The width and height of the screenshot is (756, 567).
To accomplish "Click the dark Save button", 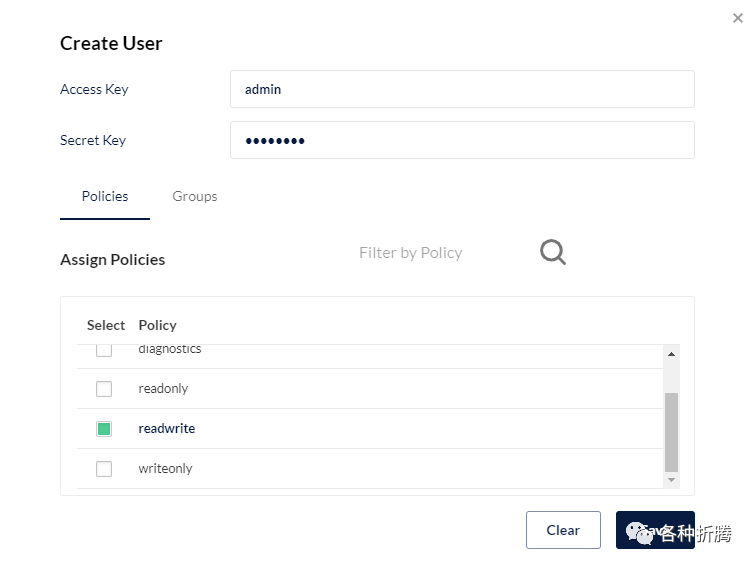I will pos(655,530).
